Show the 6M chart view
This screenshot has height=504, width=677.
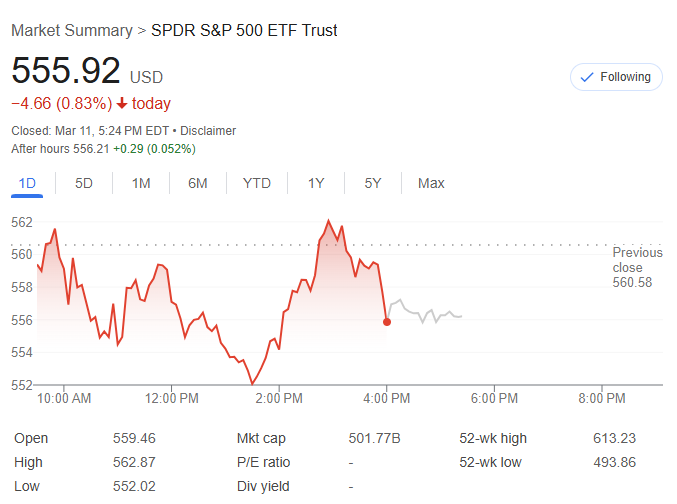point(198,183)
